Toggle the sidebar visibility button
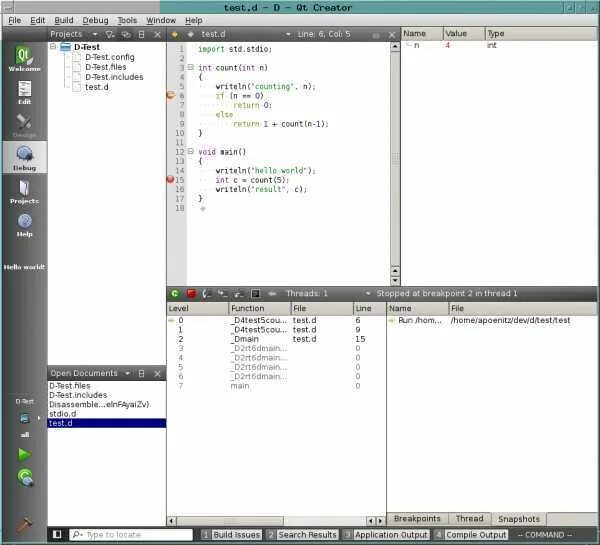600x545 pixels. pos(57,534)
